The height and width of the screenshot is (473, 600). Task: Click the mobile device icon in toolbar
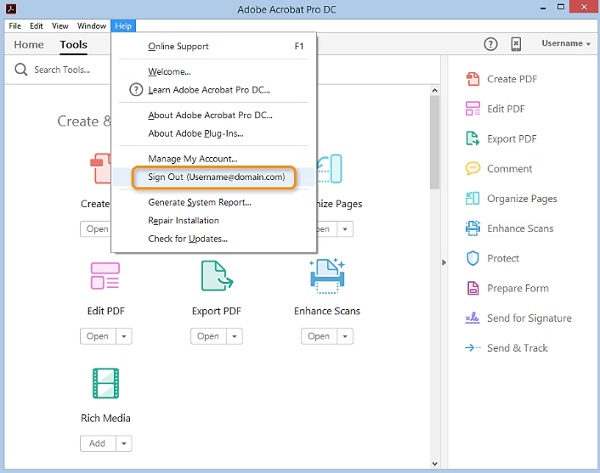pos(516,44)
